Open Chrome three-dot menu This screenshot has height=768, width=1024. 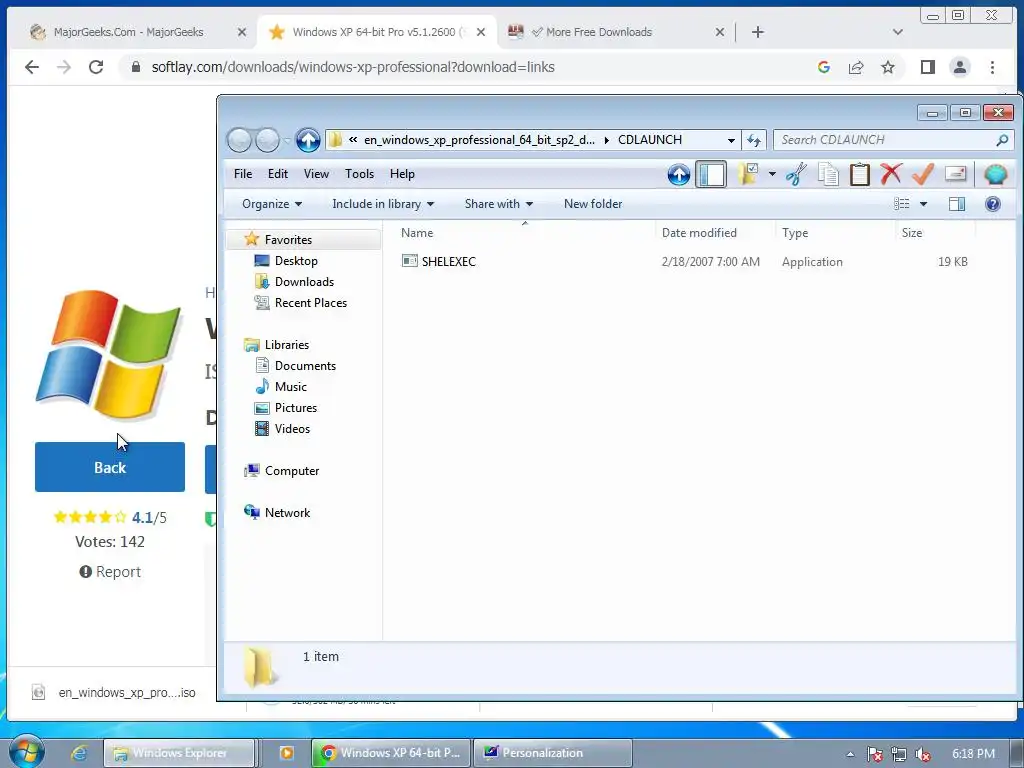pos(992,67)
